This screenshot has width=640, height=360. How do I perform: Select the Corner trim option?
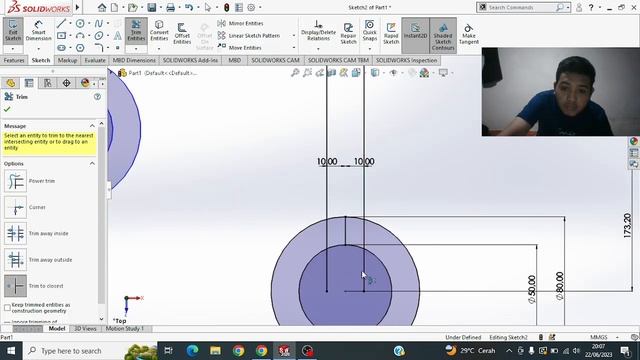pos(16,207)
